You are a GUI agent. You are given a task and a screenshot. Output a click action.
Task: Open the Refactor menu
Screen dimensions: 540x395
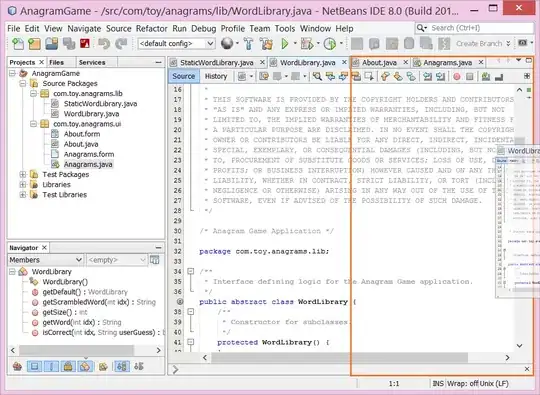click(x=152, y=29)
